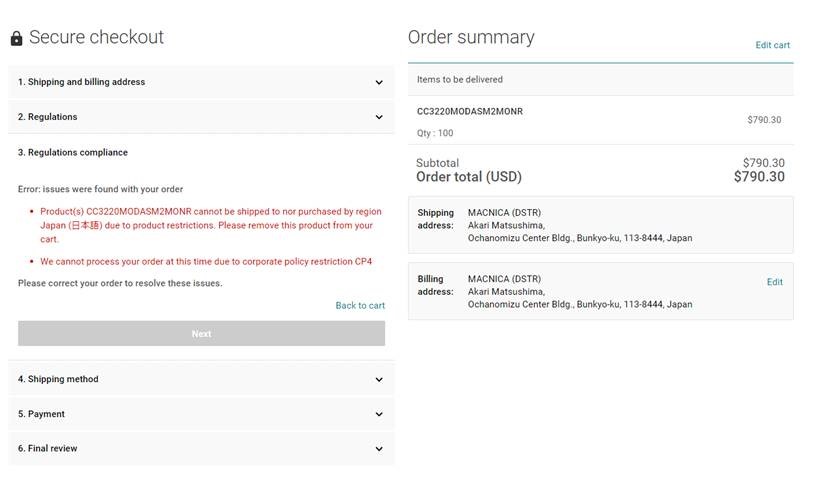Open step 1 Shipping and billing address title

(x=81, y=82)
